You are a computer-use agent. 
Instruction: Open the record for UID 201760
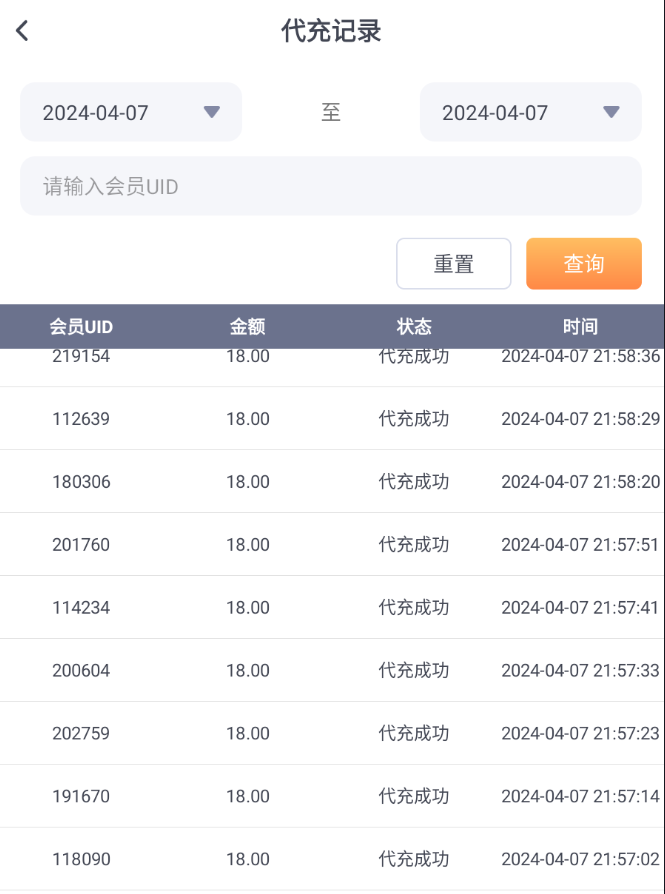(x=81, y=545)
